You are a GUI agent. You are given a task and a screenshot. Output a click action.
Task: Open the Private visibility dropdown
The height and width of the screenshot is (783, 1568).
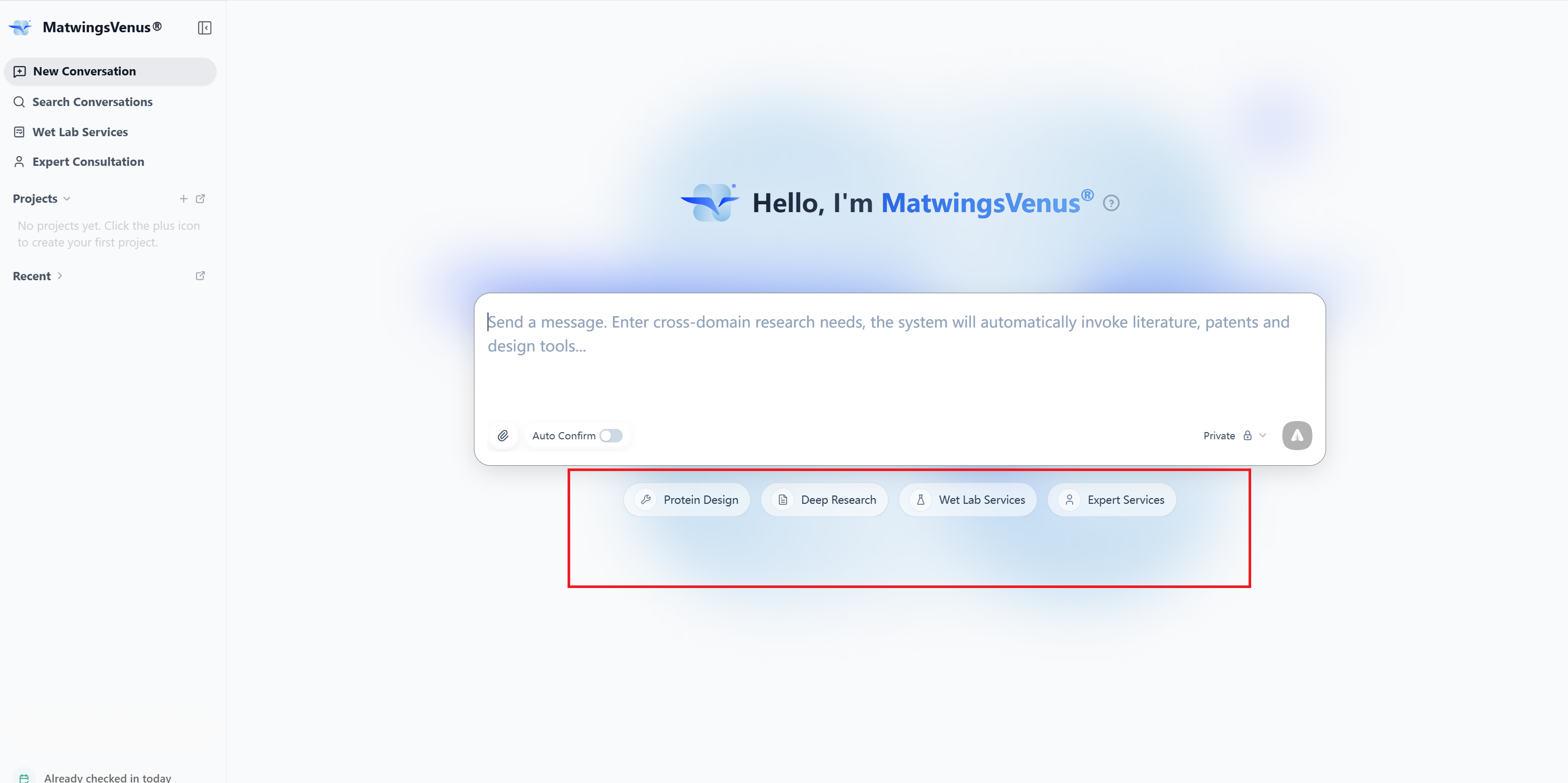[1235, 436]
